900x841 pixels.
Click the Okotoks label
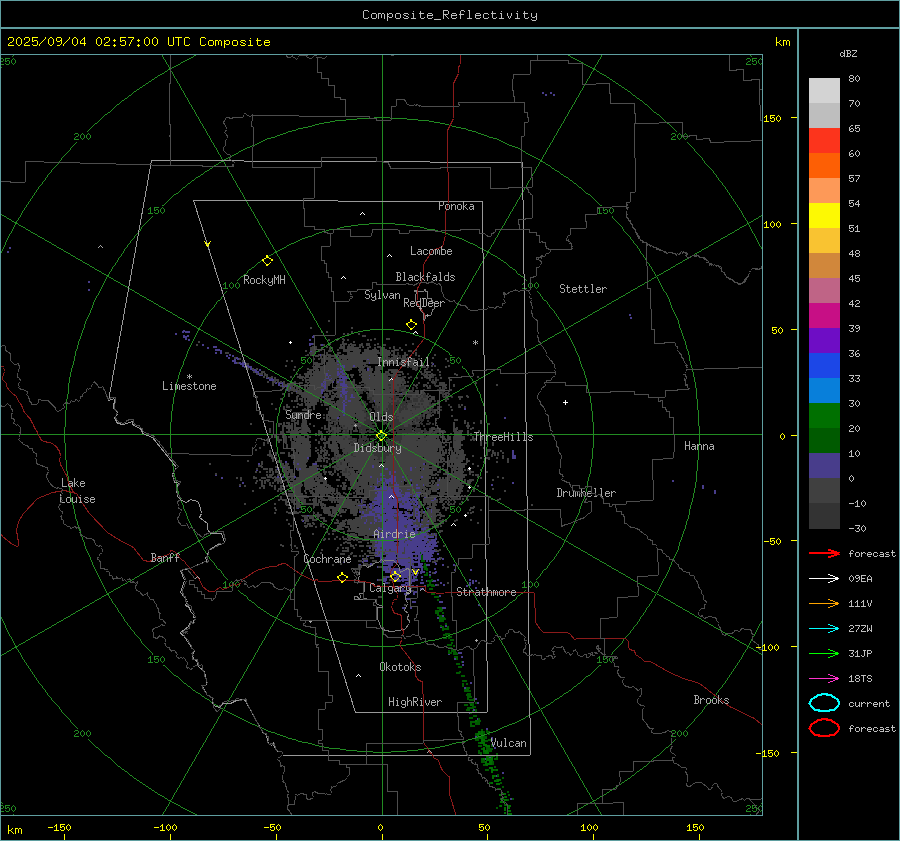[400, 667]
